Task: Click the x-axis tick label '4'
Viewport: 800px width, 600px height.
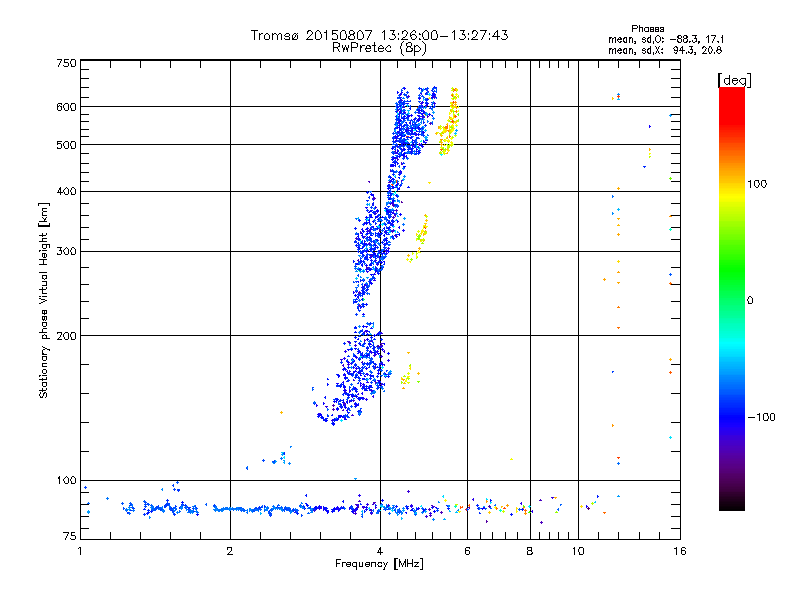Action: click(x=380, y=551)
